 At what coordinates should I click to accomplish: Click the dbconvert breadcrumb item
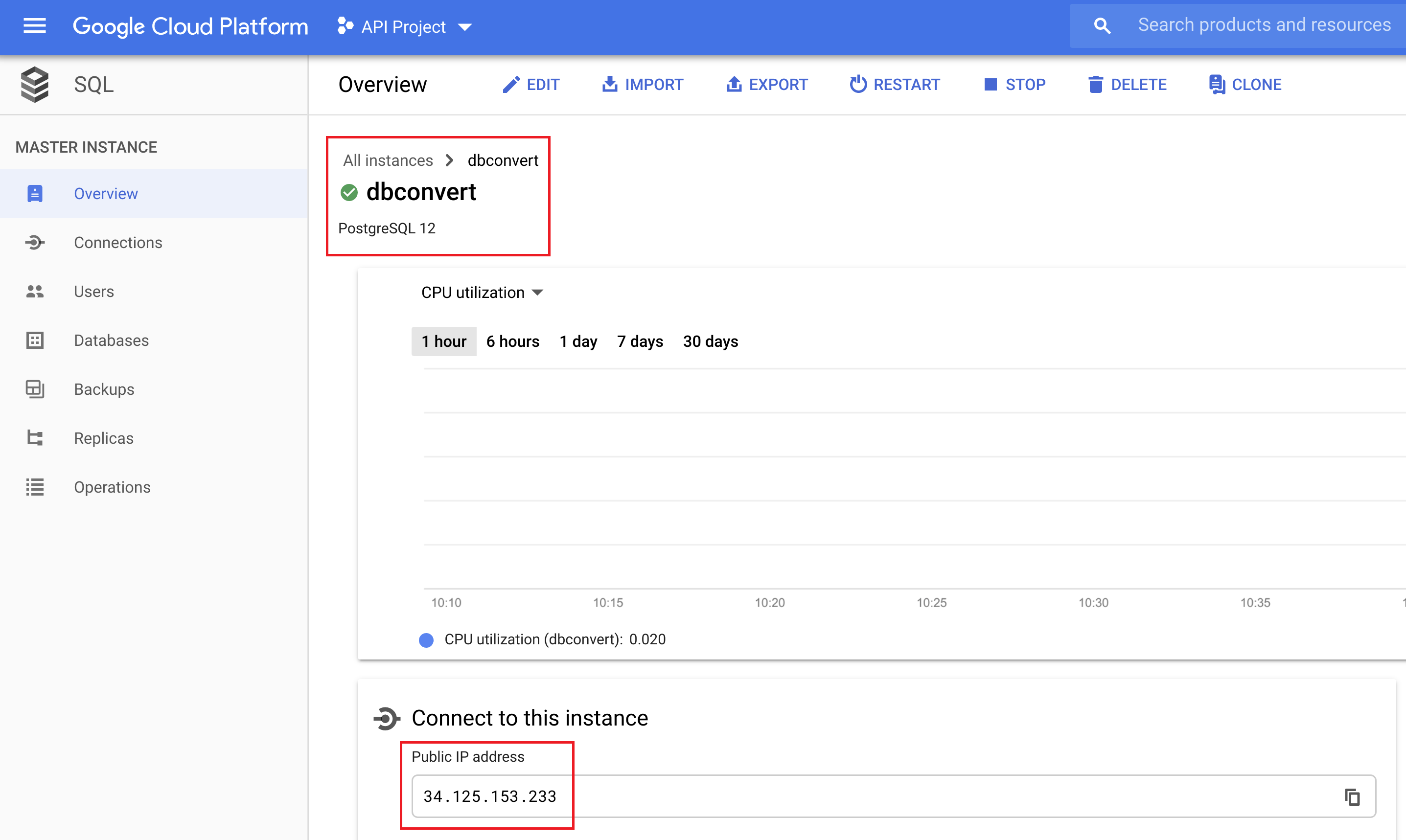[x=503, y=161]
